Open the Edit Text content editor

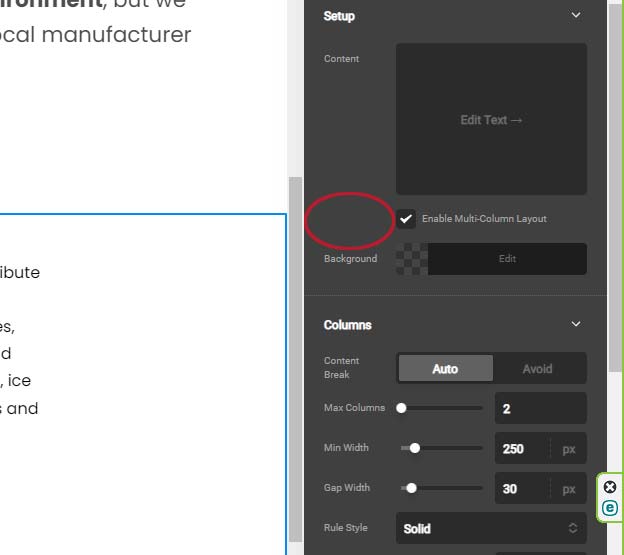pos(491,120)
